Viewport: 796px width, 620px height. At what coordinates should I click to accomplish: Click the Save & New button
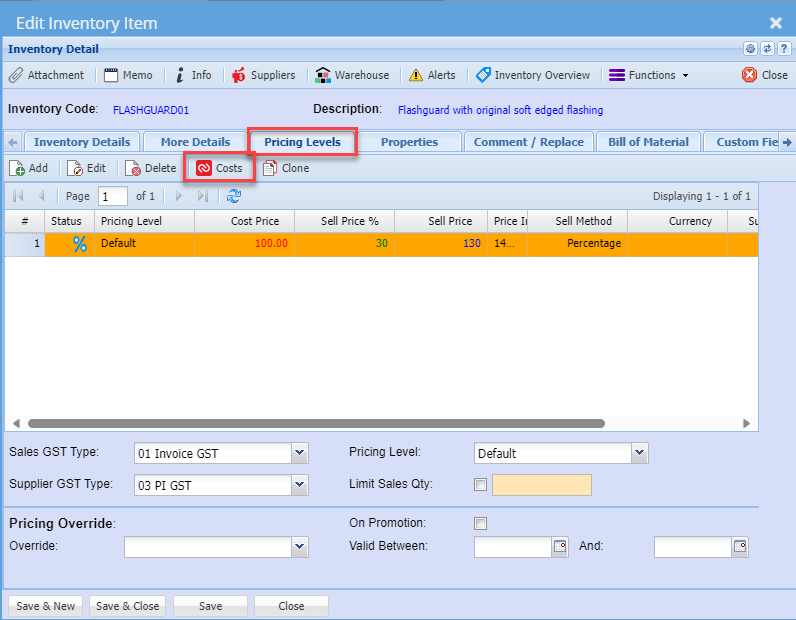(45, 606)
